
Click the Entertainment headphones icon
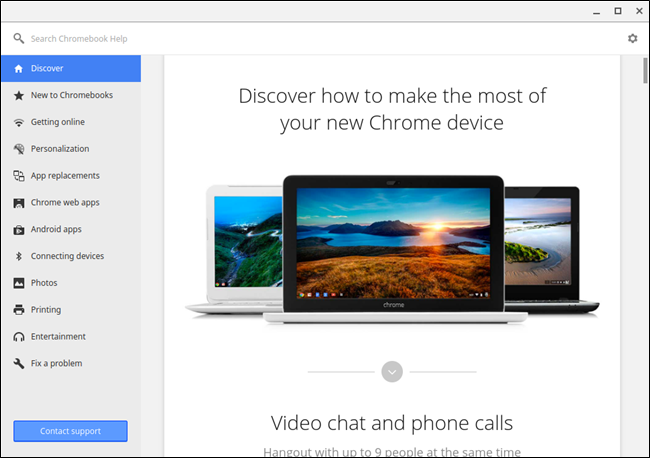19,337
